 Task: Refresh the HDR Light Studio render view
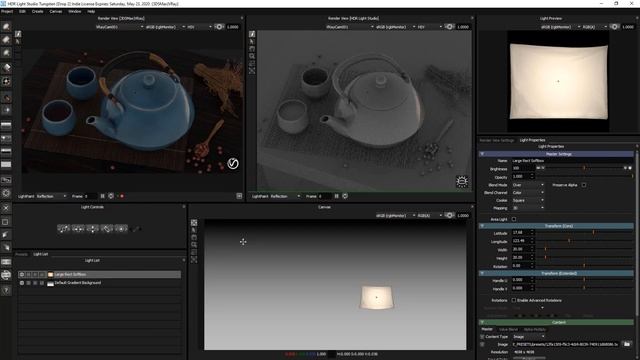pos(345,196)
